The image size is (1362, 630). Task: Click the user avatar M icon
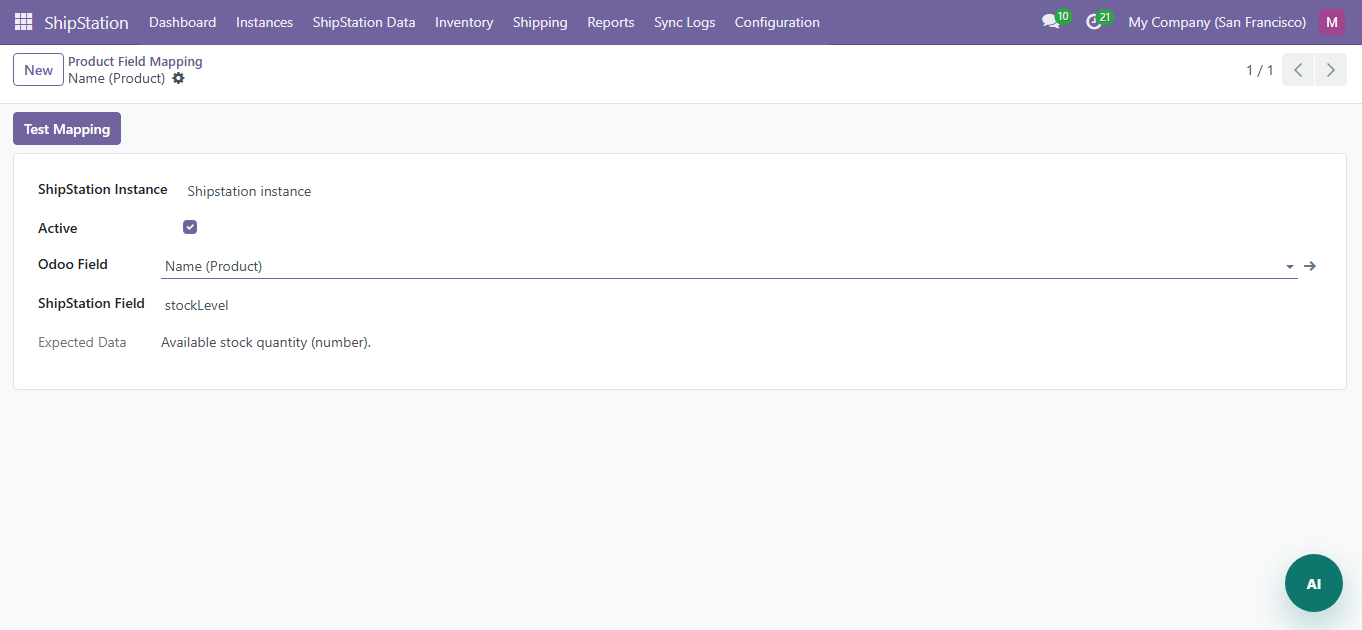(x=1331, y=22)
